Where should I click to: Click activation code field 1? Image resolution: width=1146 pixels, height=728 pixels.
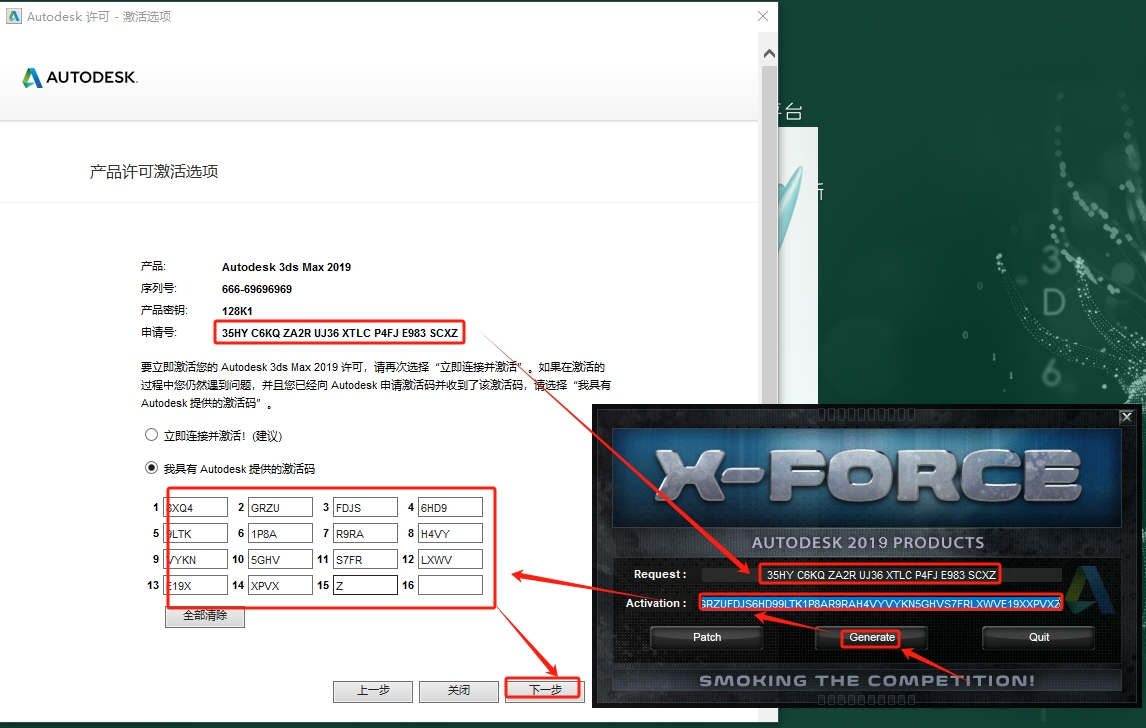pyautogui.click(x=195, y=507)
